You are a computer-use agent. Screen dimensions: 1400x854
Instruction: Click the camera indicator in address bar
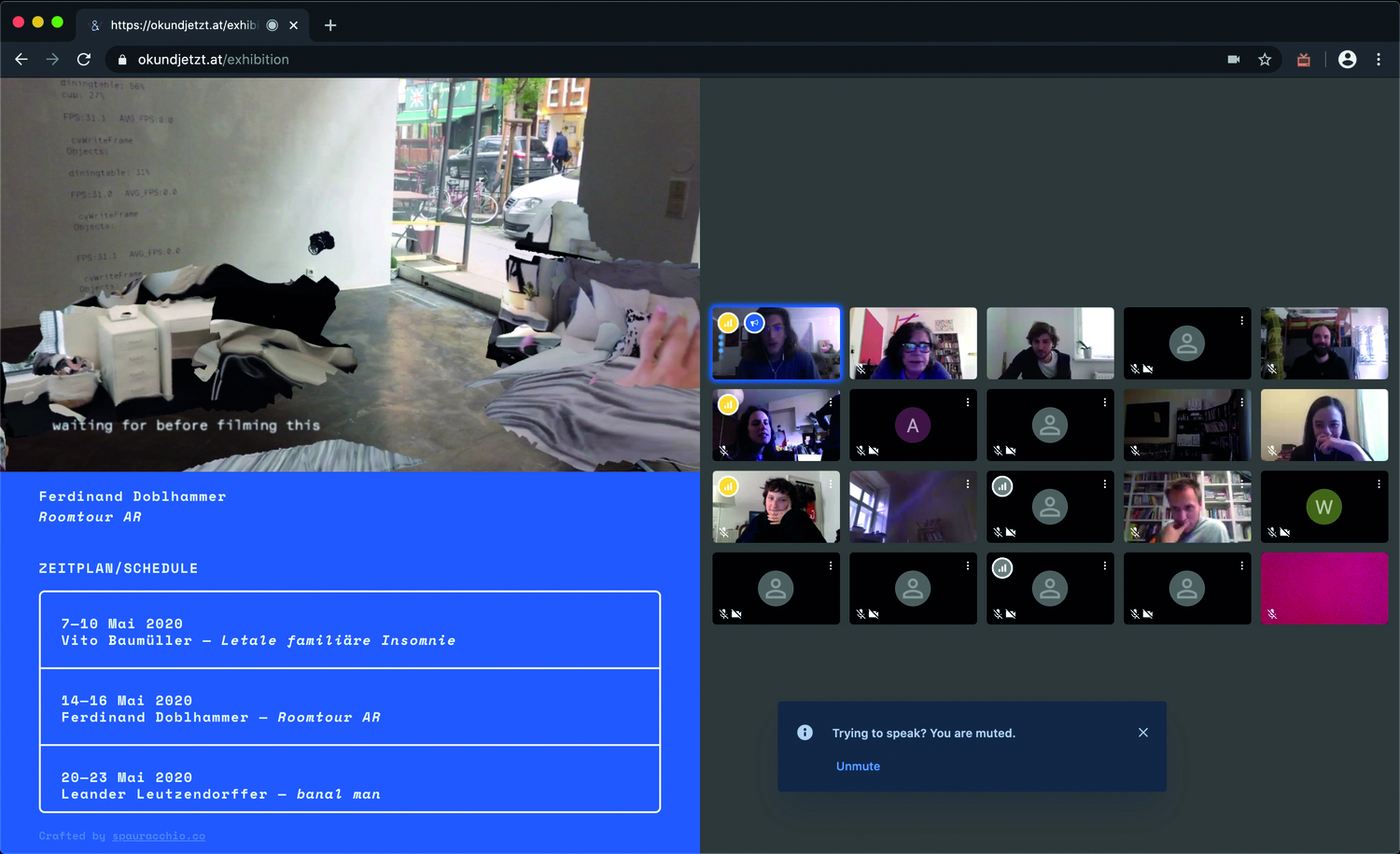point(1233,60)
